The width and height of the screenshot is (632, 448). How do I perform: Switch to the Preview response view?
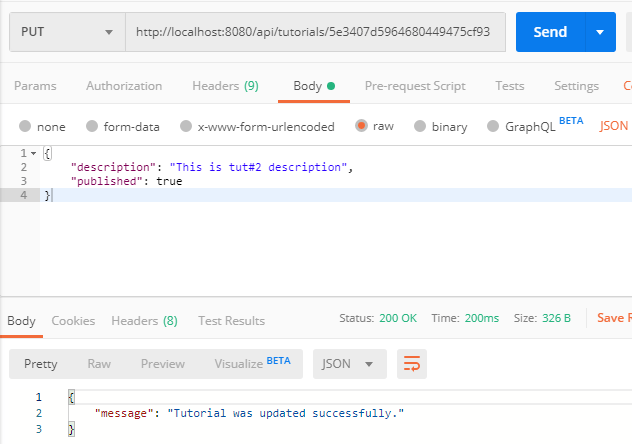[x=163, y=364]
